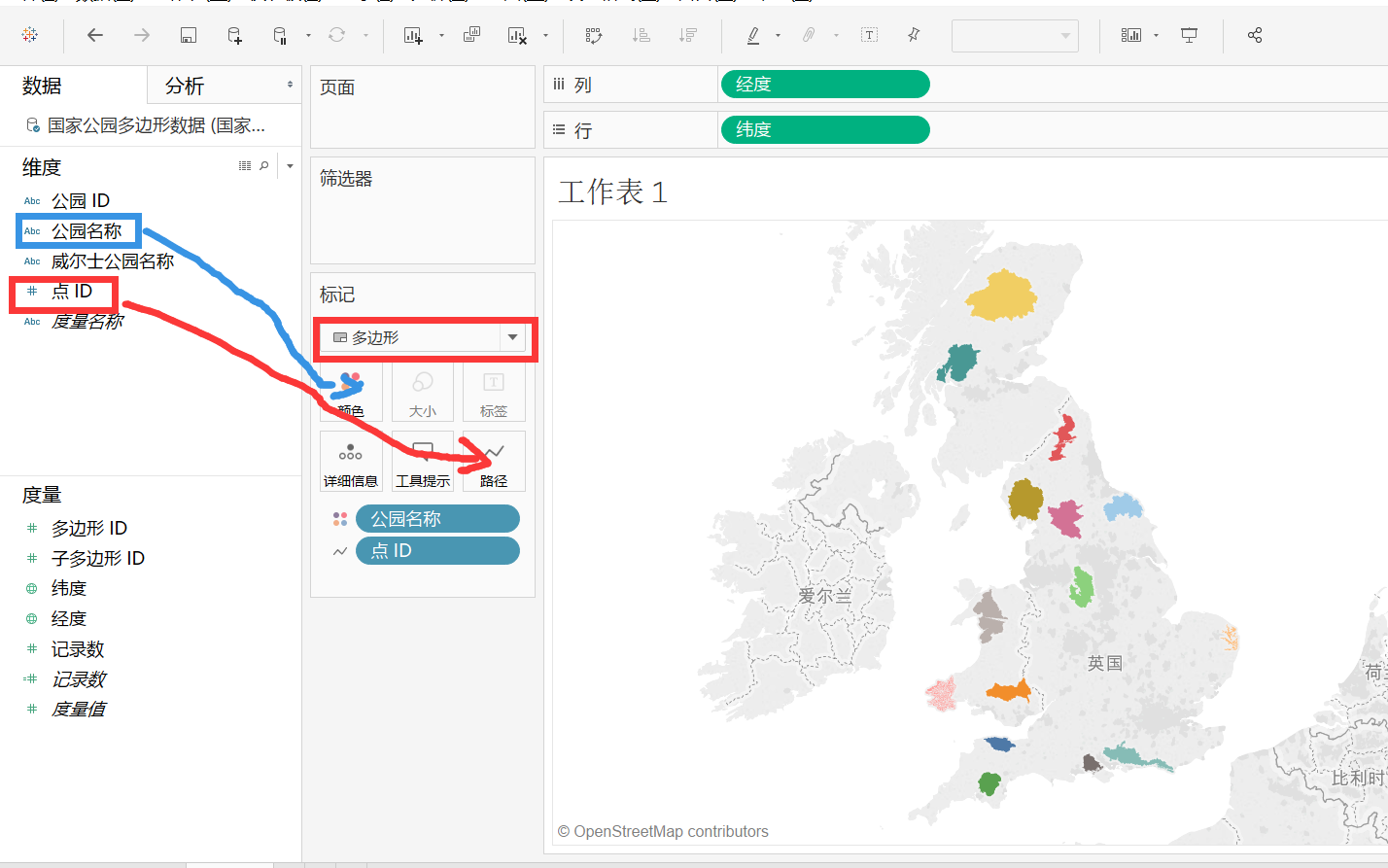
Task: Click the Tableau logo start icon
Action: click(x=30, y=35)
